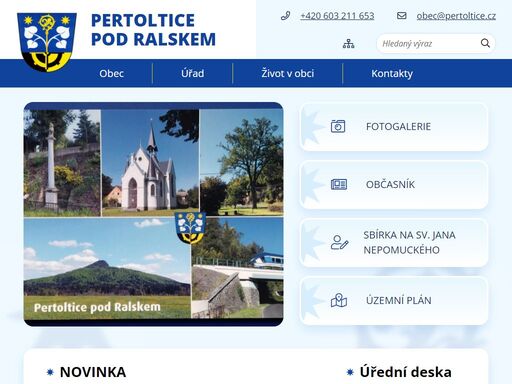Viewport: 512px width, 384px height.
Task: Open the Úřad menu
Action: 192,73
